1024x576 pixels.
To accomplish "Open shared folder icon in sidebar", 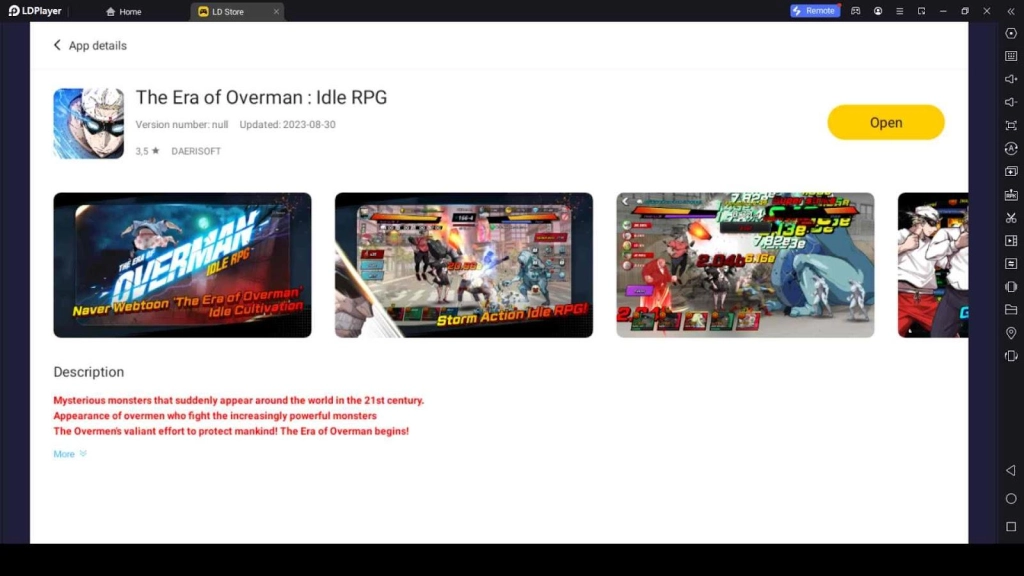I will (x=1011, y=310).
